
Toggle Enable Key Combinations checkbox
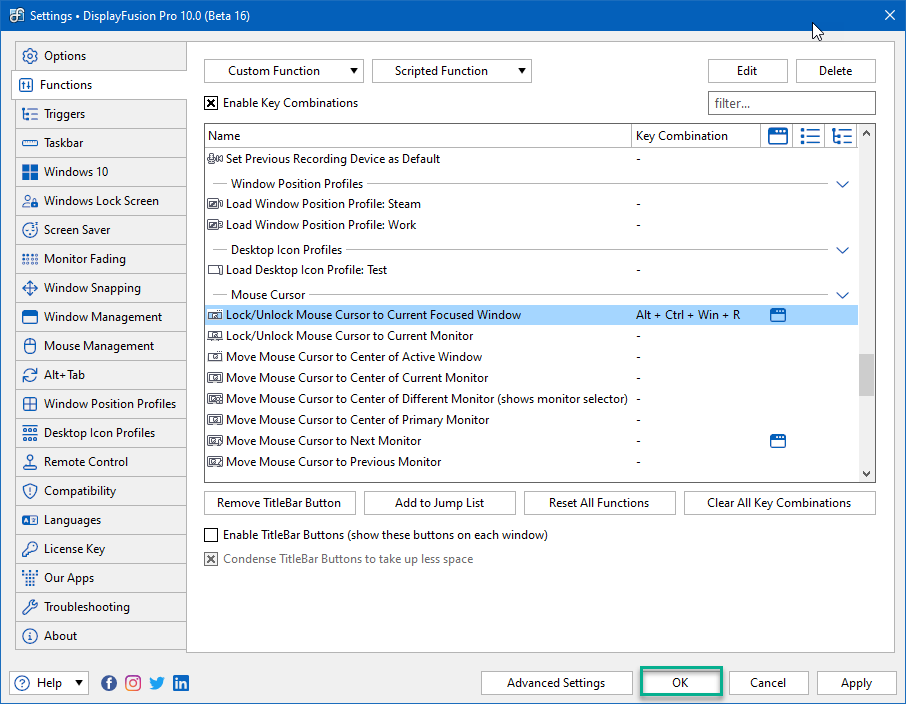[x=211, y=103]
